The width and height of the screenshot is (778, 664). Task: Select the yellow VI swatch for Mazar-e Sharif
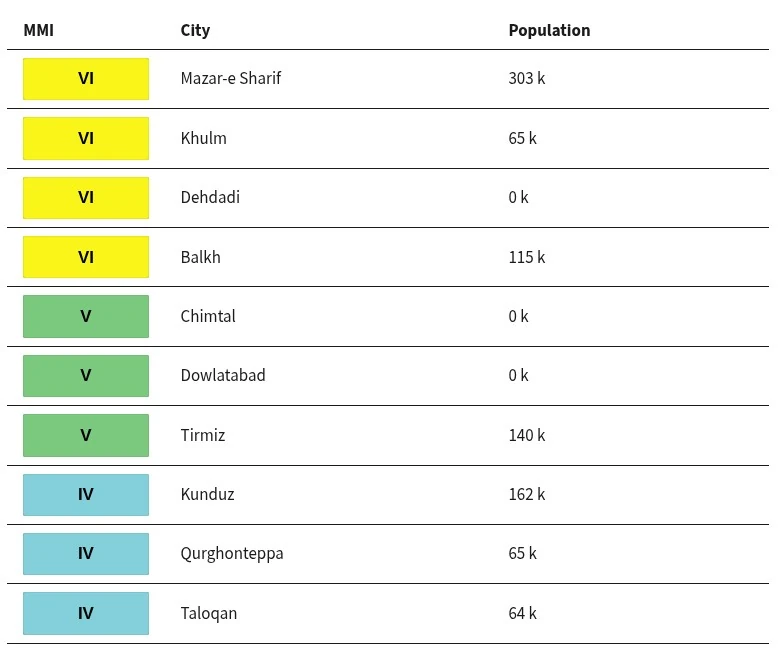click(x=86, y=79)
